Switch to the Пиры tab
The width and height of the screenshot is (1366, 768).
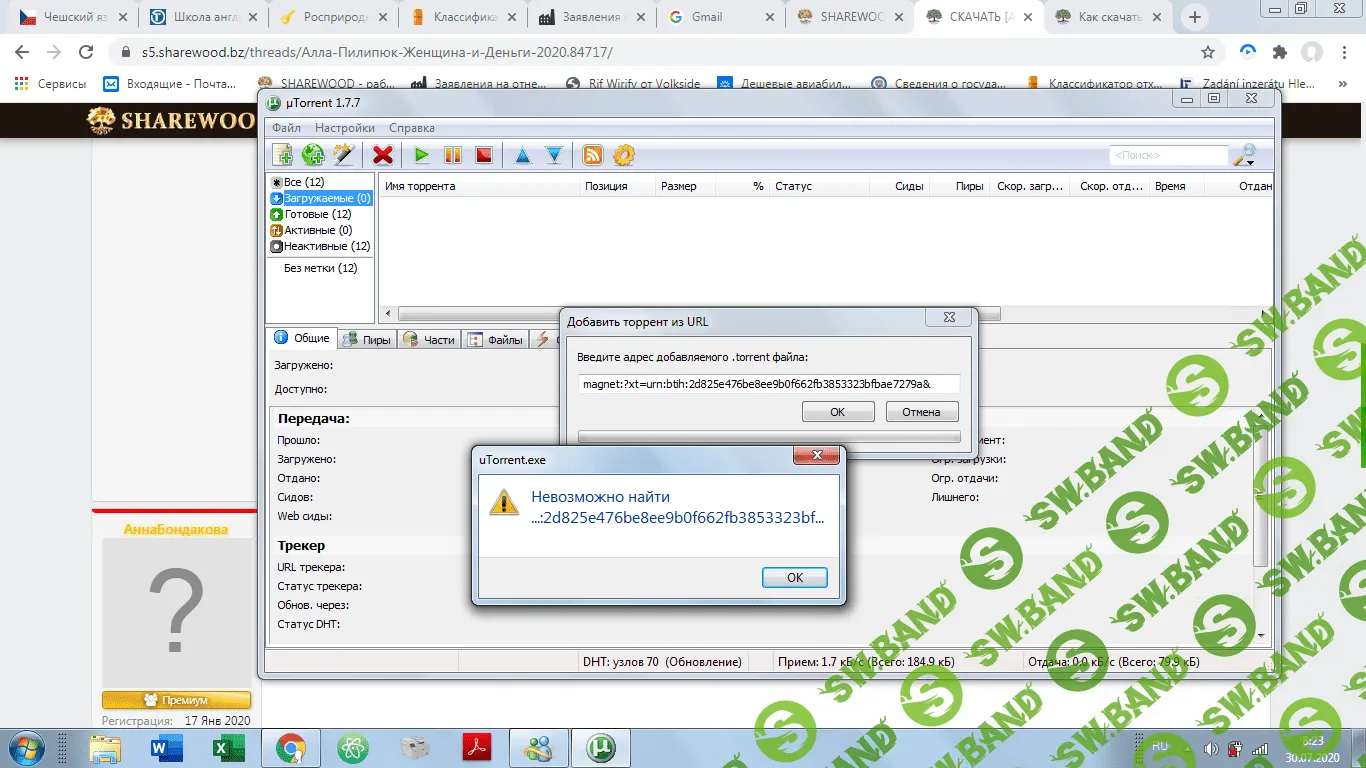click(x=367, y=340)
